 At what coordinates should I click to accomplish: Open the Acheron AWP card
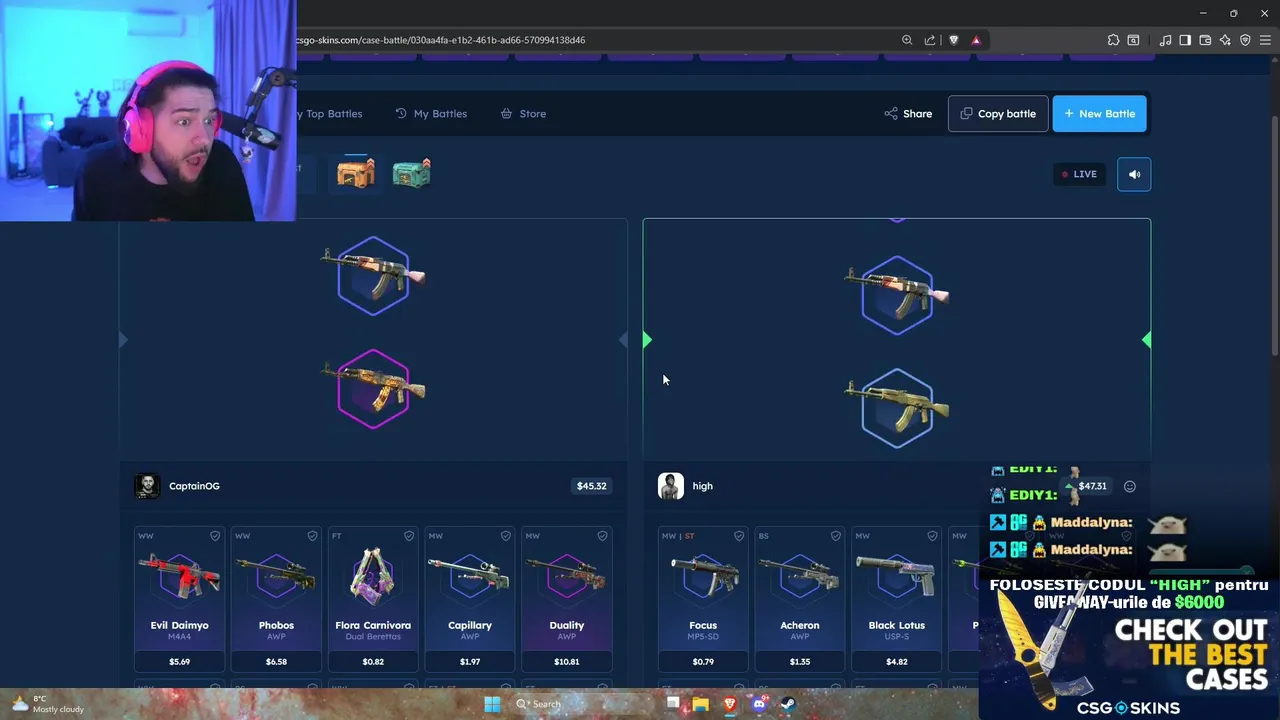pyautogui.click(x=800, y=599)
